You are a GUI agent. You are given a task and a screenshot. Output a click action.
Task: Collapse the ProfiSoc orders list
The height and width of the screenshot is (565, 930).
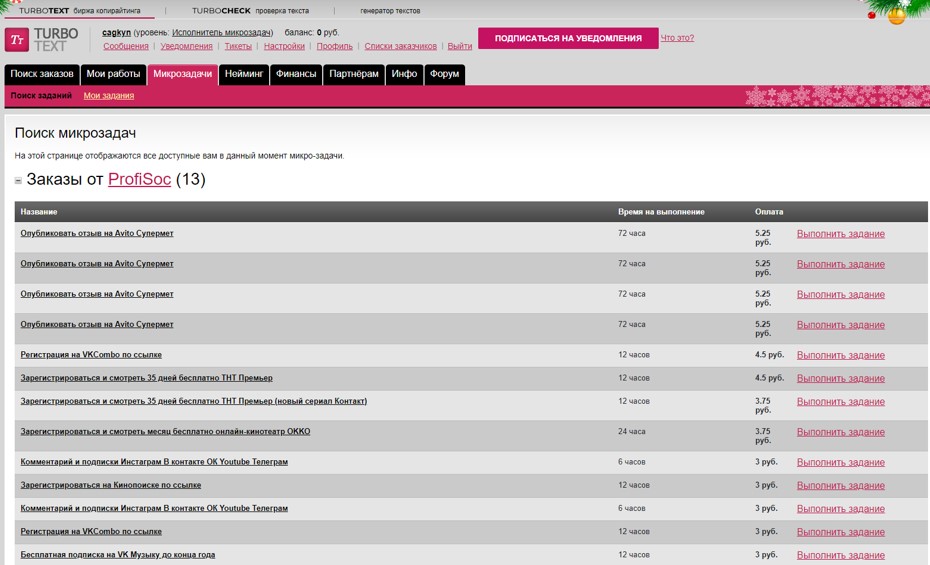pyautogui.click(x=18, y=180)
